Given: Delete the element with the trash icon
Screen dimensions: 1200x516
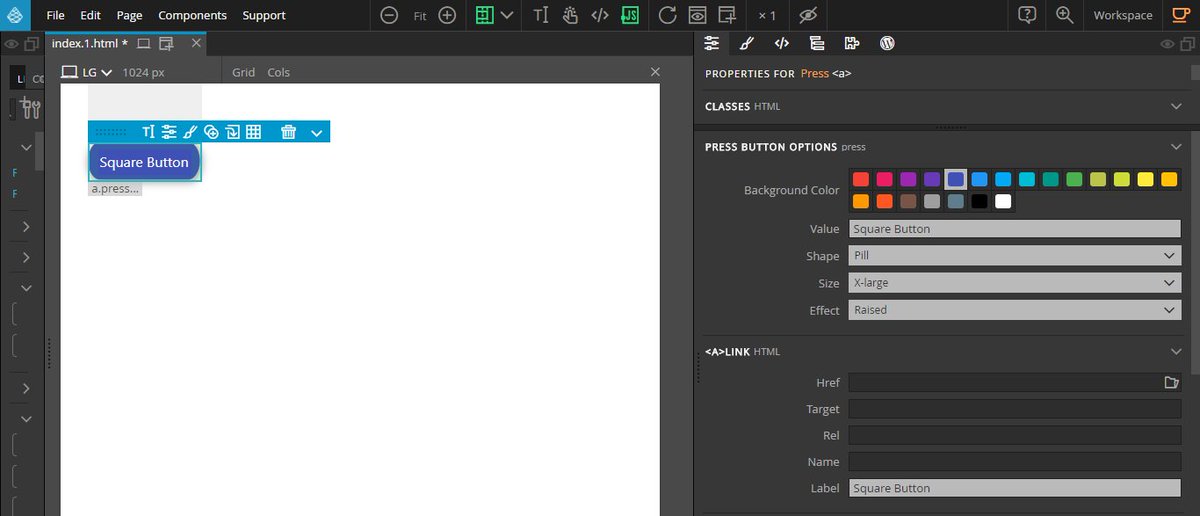Looking at the screenshot, I should pyautogui.click(x=288, y=132).
